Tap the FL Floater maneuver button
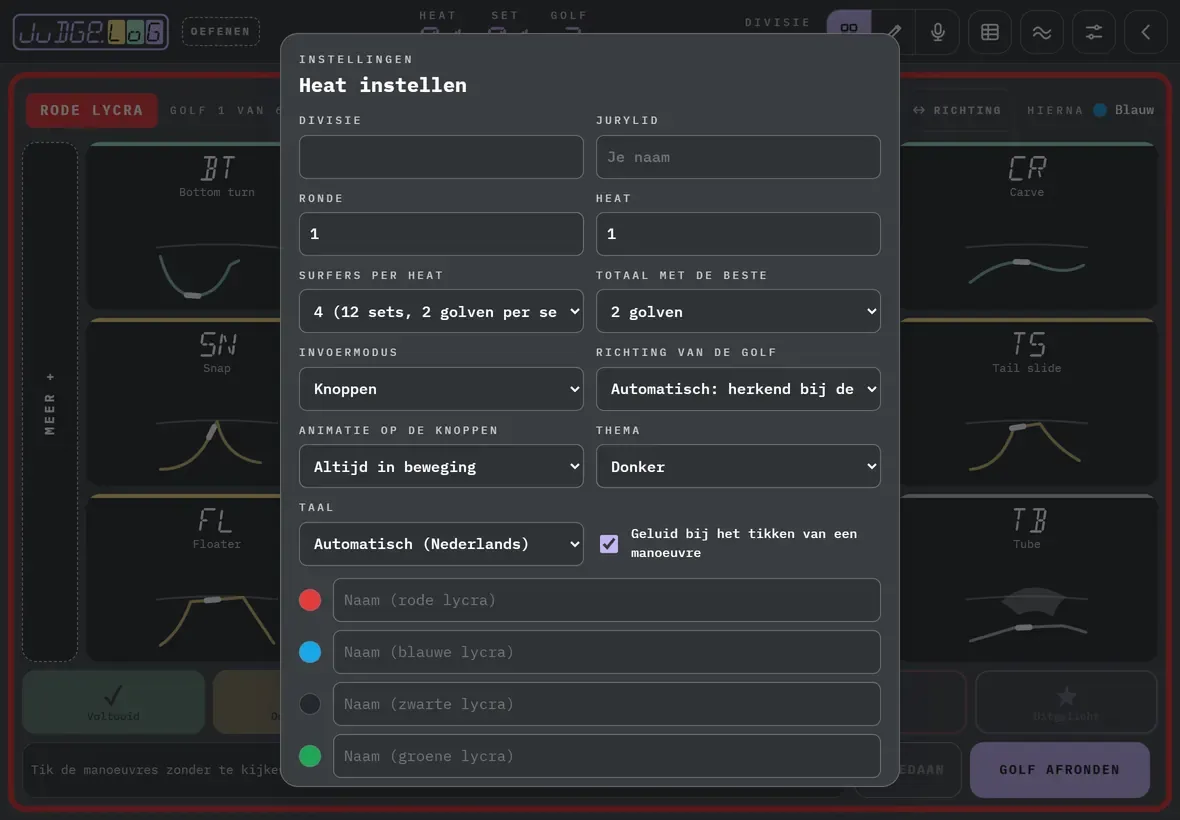Screen dimensions: 1180x820 pyautogui.click(x=184, y=578)
